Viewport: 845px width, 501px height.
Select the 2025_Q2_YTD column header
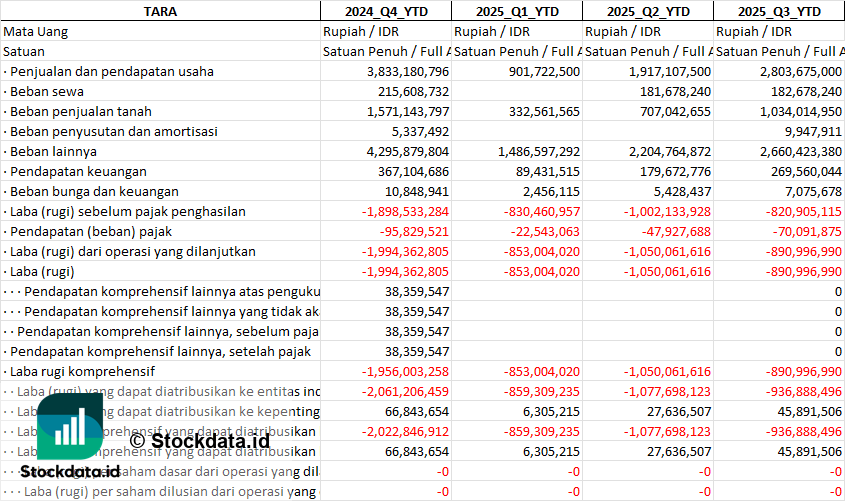point(648,11)
